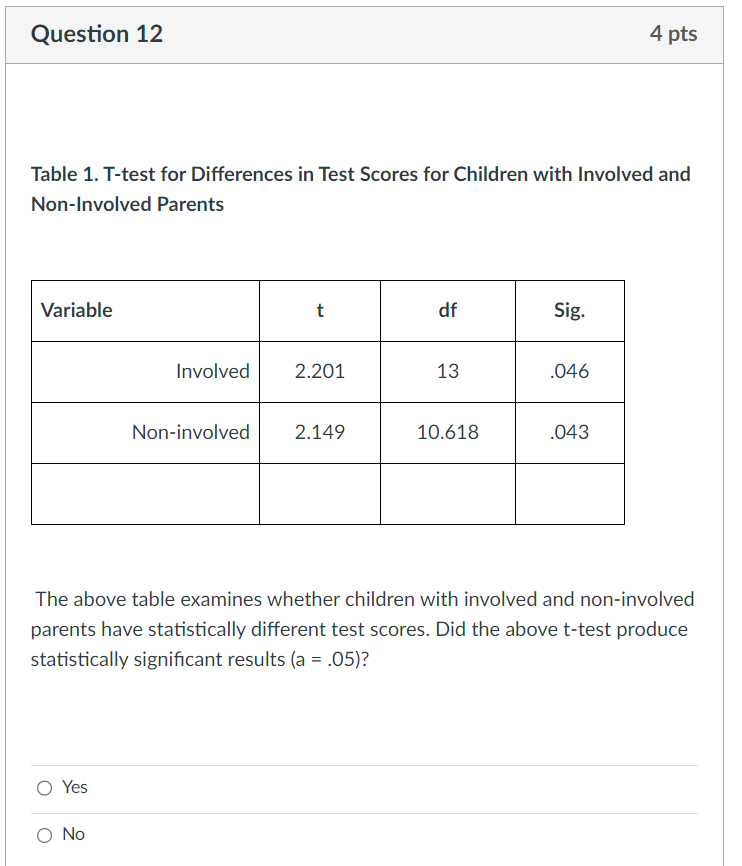Select the No radio button
This screenshot has height=866, width=742.
tap(45, 834)
